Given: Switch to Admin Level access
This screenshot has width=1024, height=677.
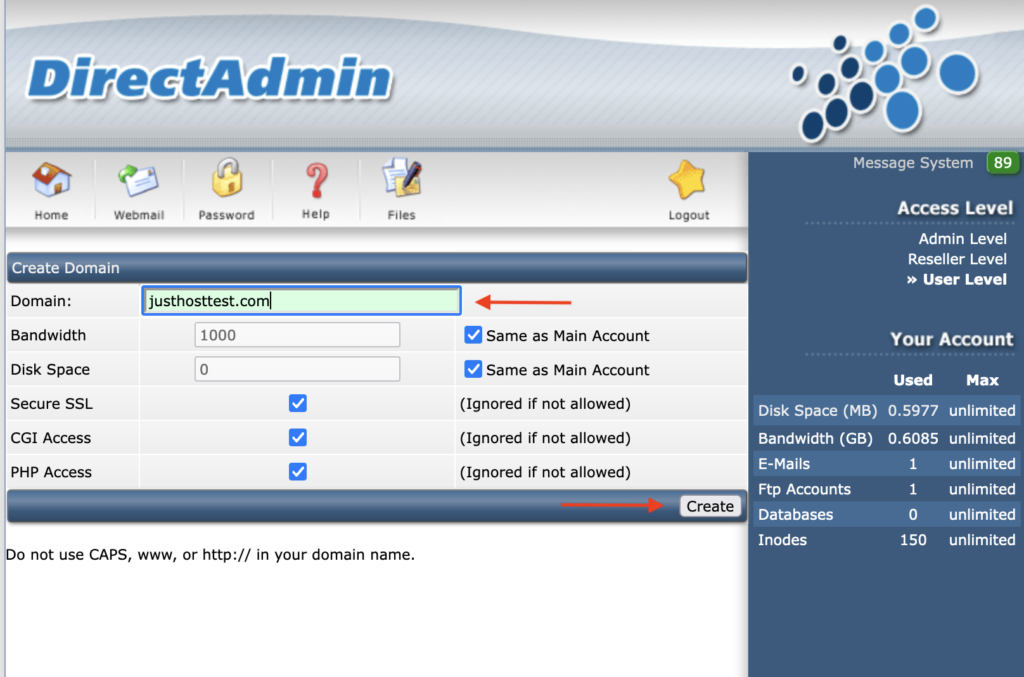Looking at the screenshot, I should [x=962, y=239].
